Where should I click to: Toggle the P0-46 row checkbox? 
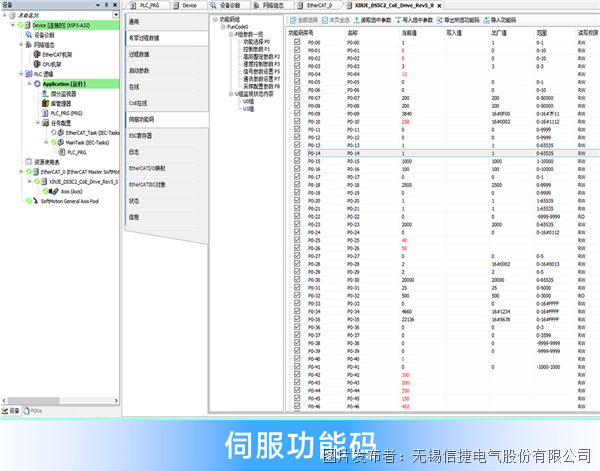297,406
